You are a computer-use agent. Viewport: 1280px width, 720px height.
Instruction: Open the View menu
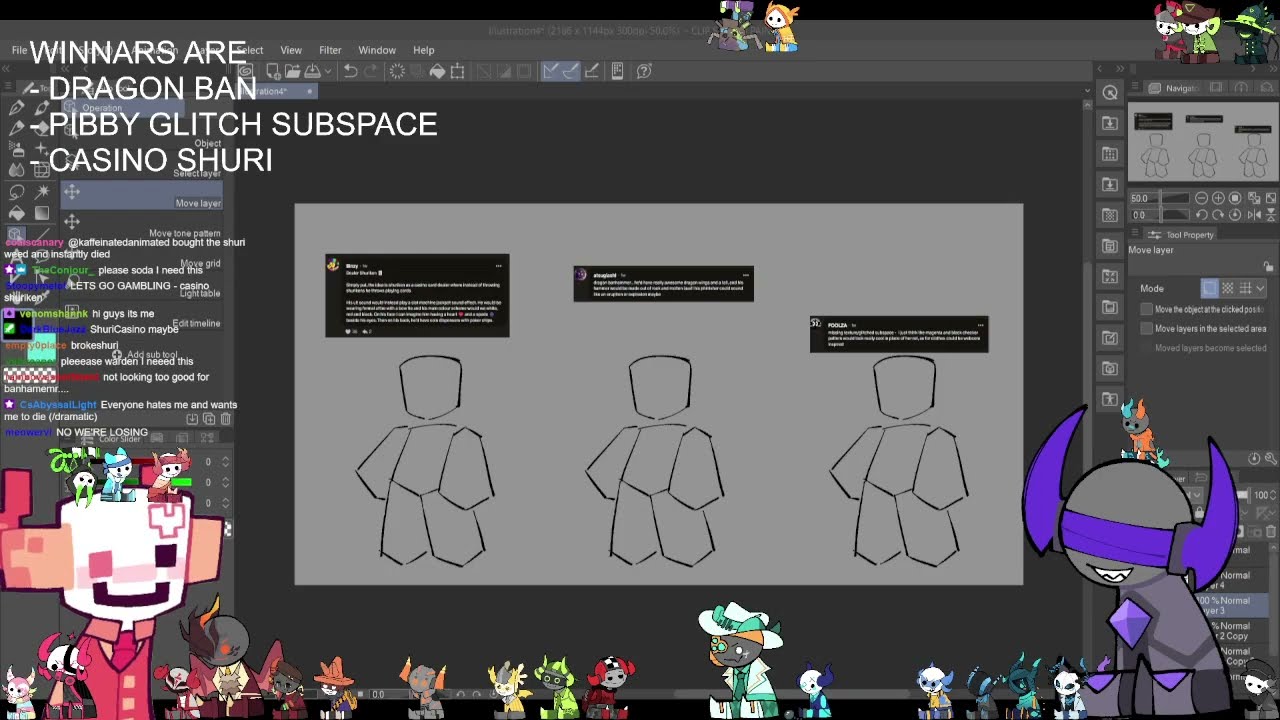[x=291, y=50]
